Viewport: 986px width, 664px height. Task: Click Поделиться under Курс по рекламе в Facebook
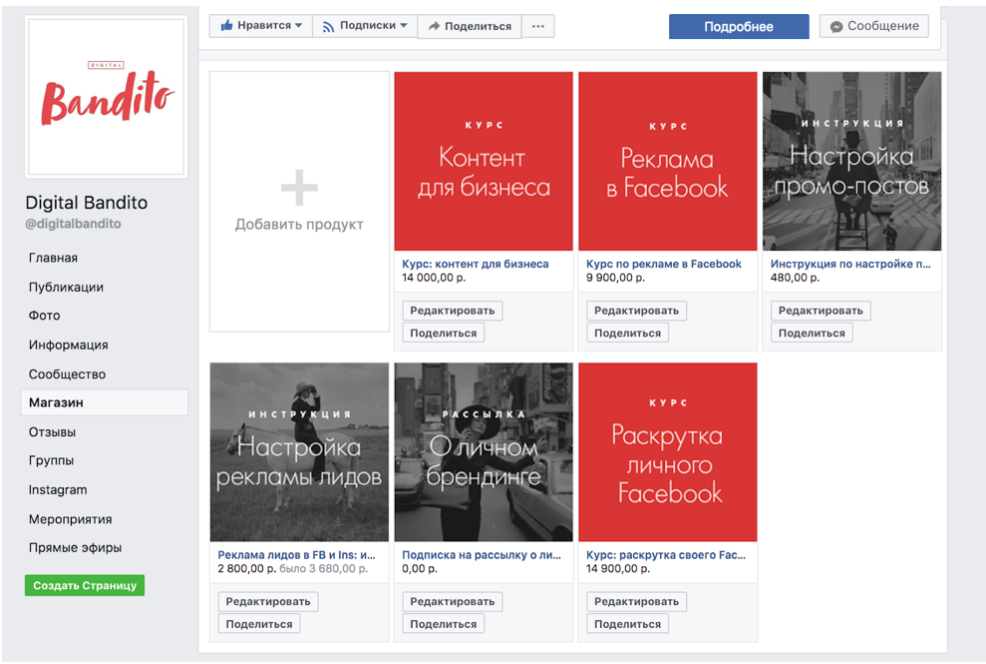[x=628, y=333]
